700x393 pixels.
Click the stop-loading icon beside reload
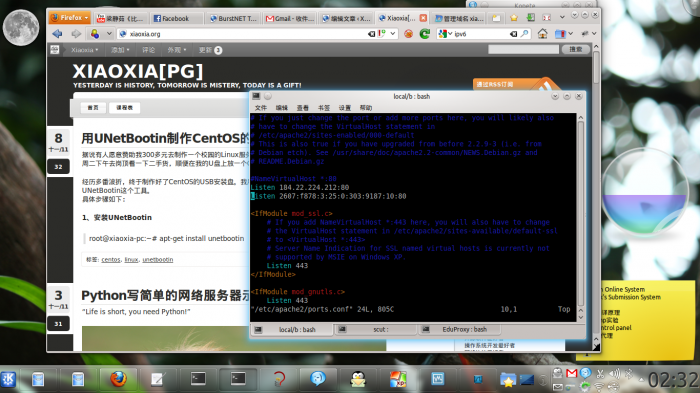pos(408,33)
